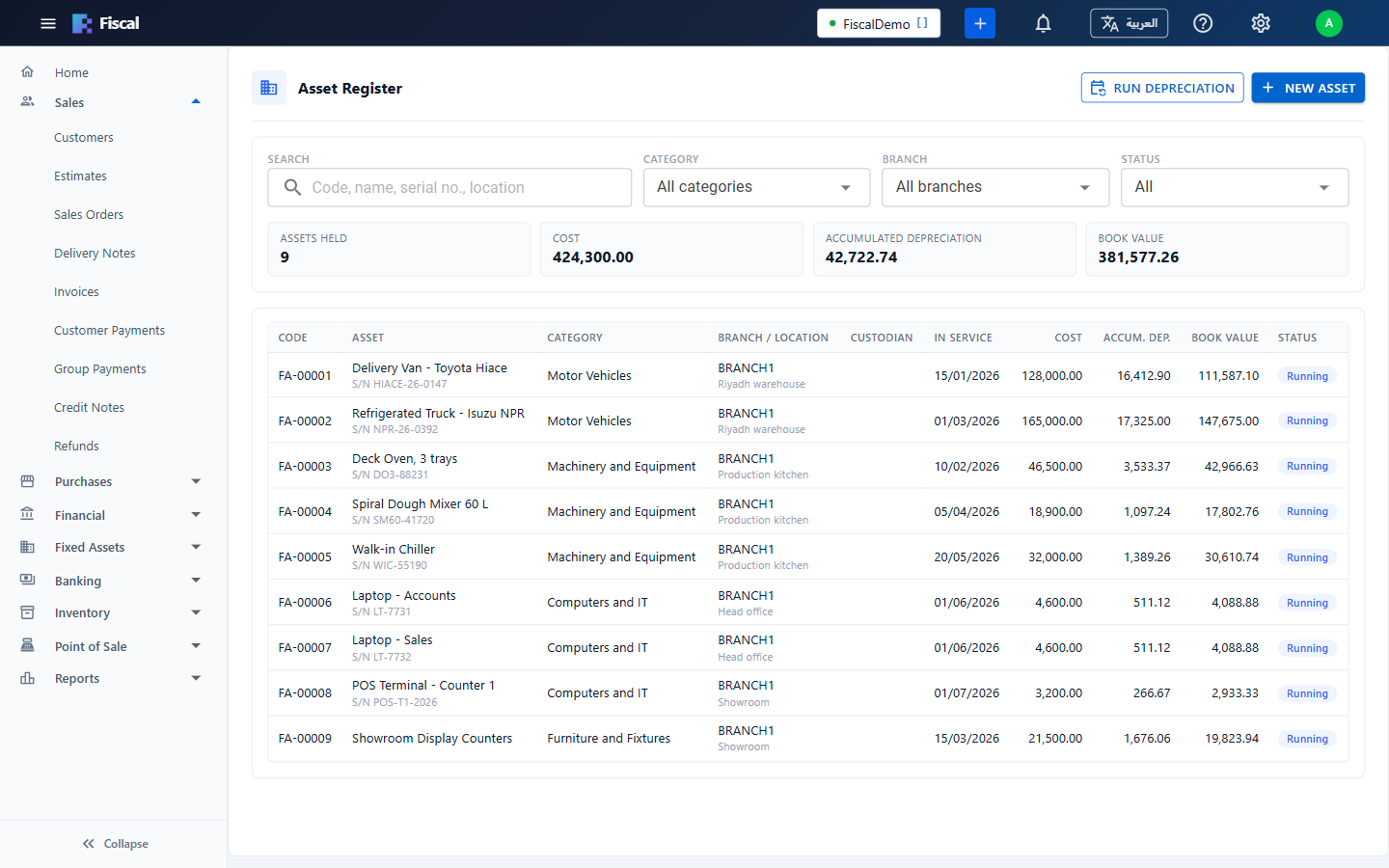1389x868 pixels.
Task: Click the Running status of FA-00009
Action: pos(1307,739)
